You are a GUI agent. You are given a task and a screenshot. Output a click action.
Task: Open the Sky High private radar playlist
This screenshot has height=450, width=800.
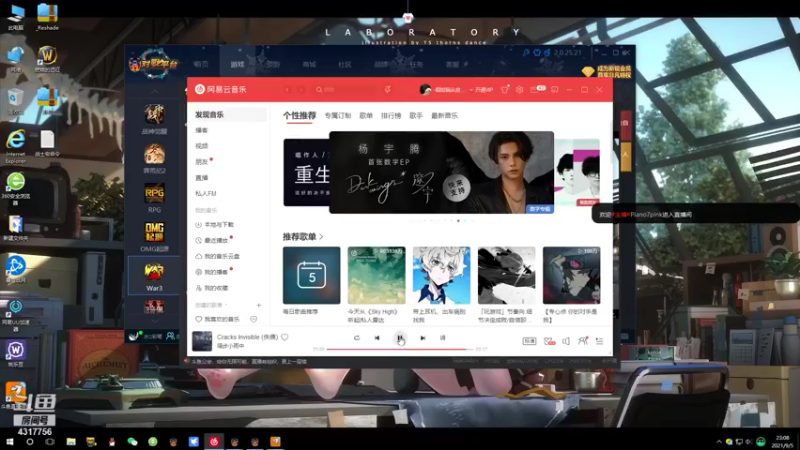click(377, 276)
